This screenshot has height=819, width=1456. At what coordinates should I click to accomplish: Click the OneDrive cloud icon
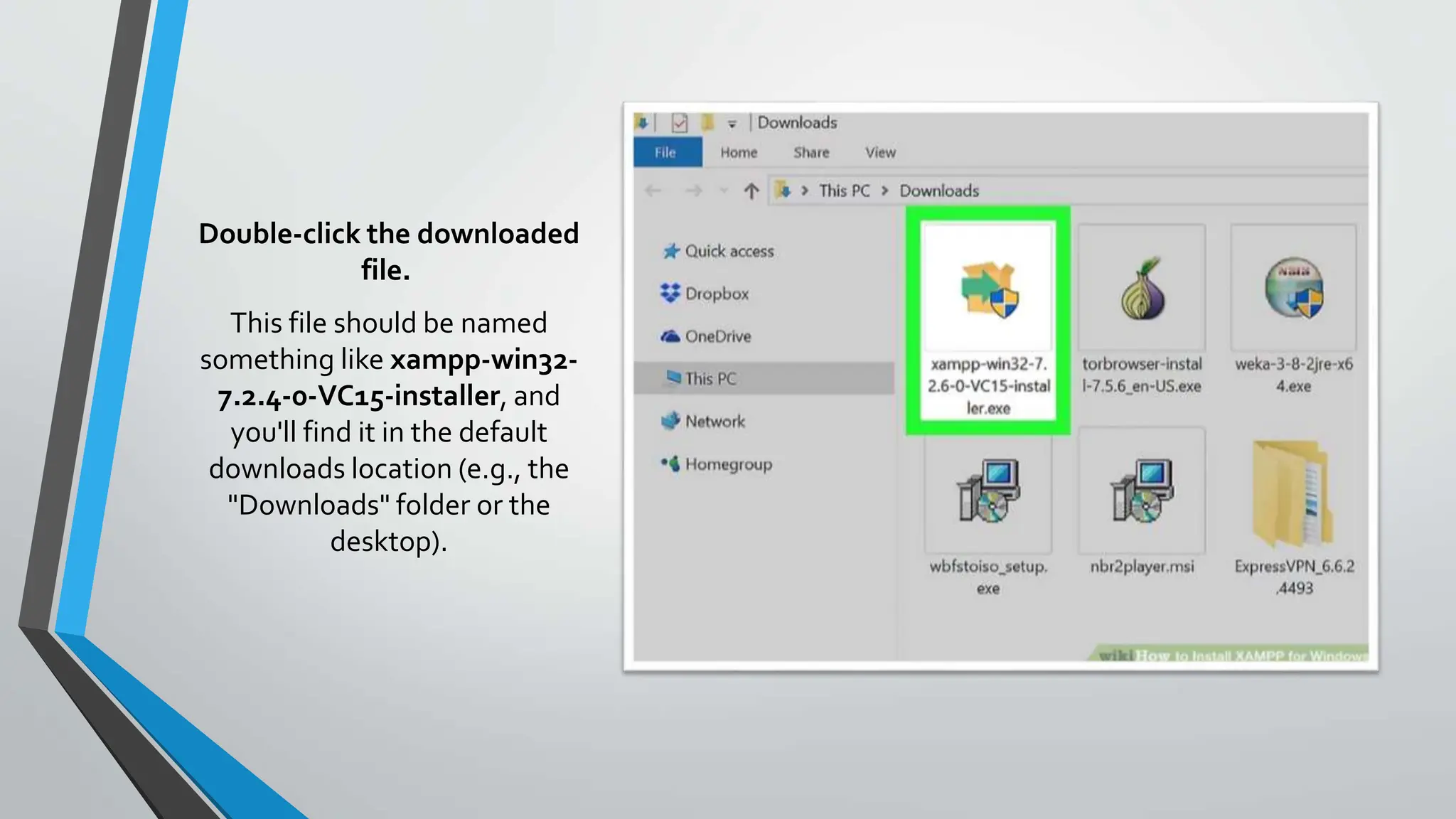pos(670,336)
